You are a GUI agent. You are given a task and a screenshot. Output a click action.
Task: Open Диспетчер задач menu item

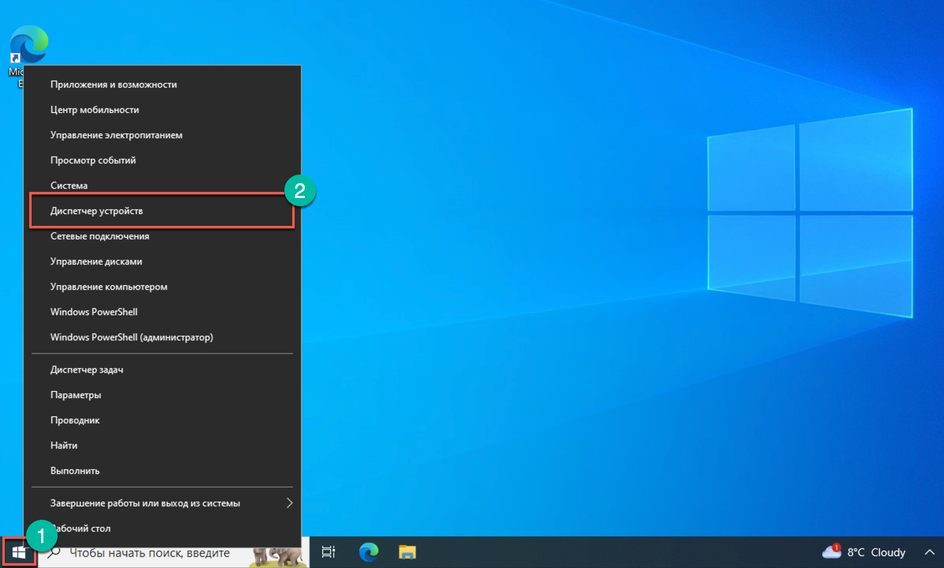[162, 370]
